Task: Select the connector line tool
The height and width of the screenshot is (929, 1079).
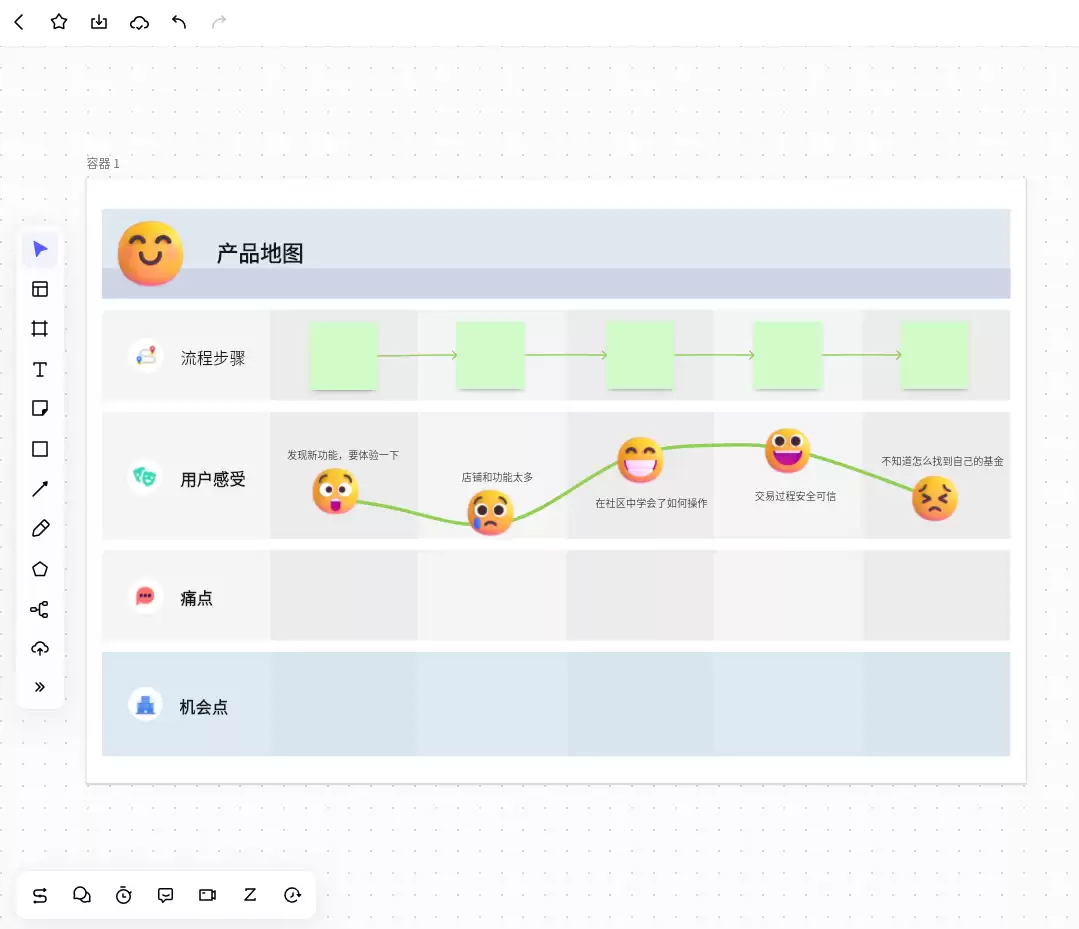Action: pos(40,489)
